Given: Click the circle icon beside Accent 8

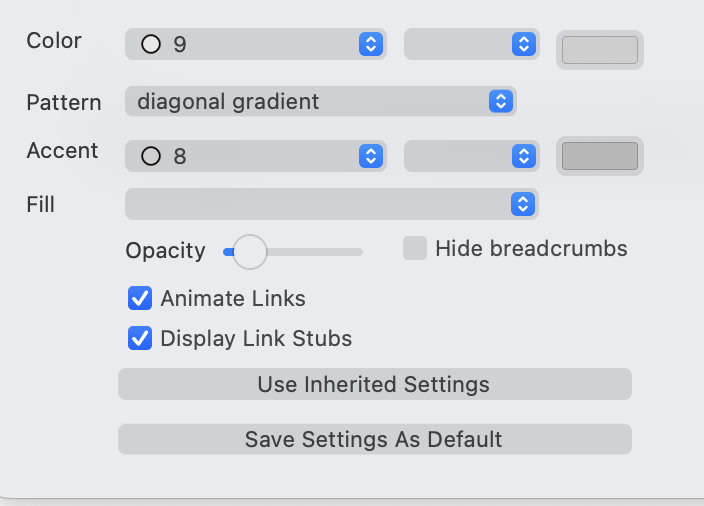Looking at the screenshot, I should (151, 156).
